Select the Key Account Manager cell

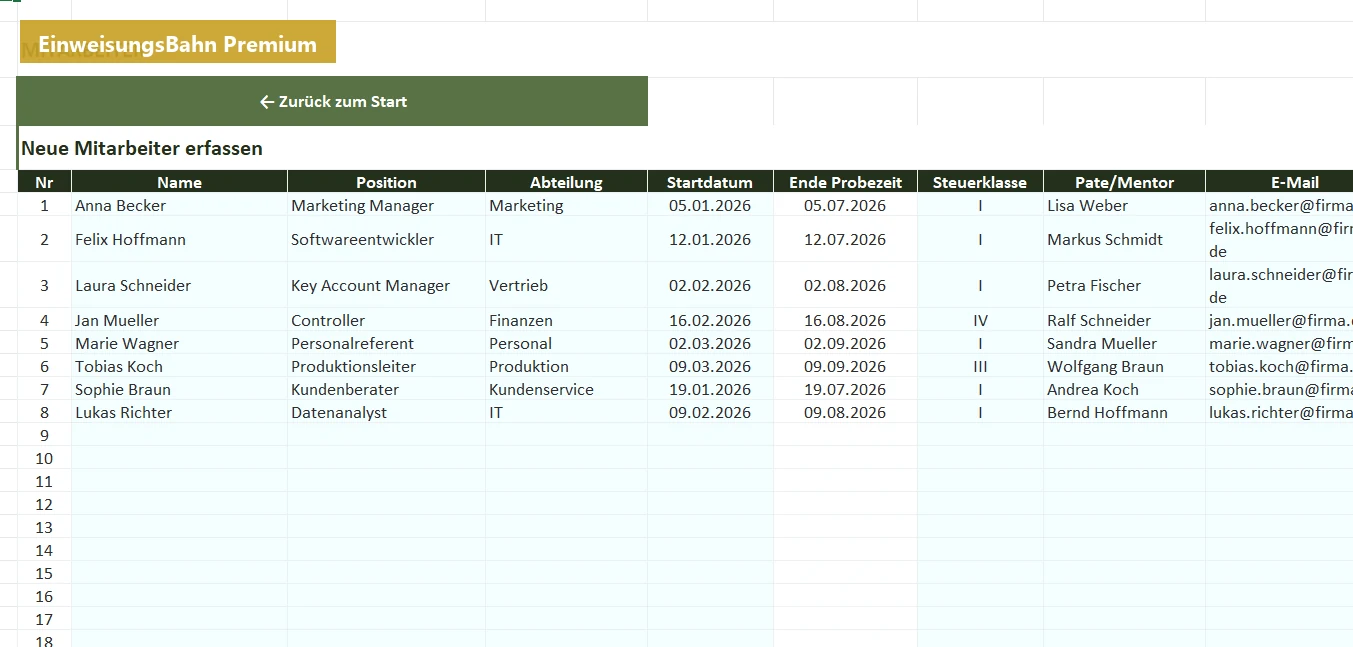point(386,285)
